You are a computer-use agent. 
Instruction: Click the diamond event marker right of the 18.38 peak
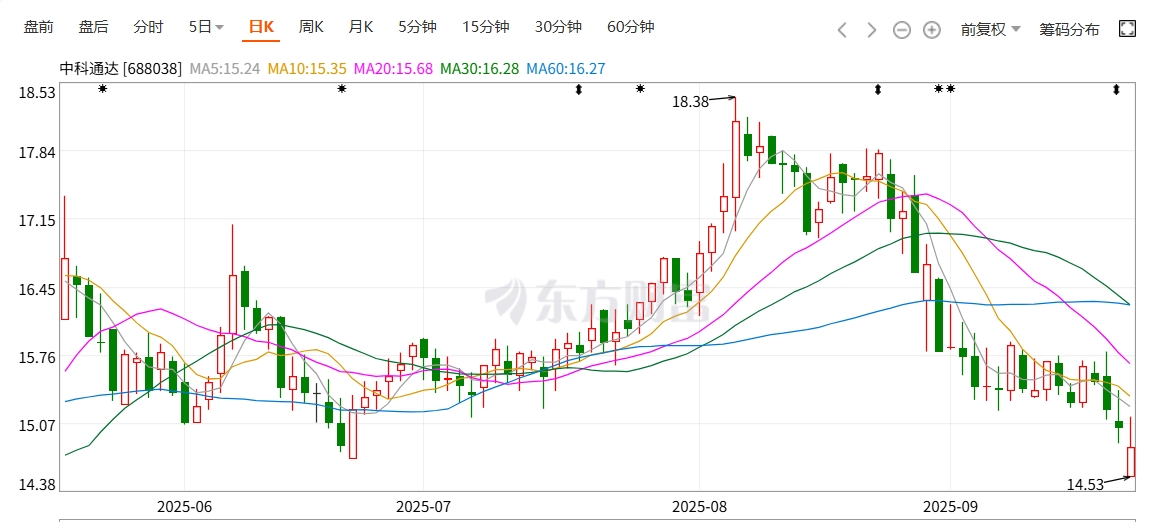pyautogui.click(x=877, y=90)
